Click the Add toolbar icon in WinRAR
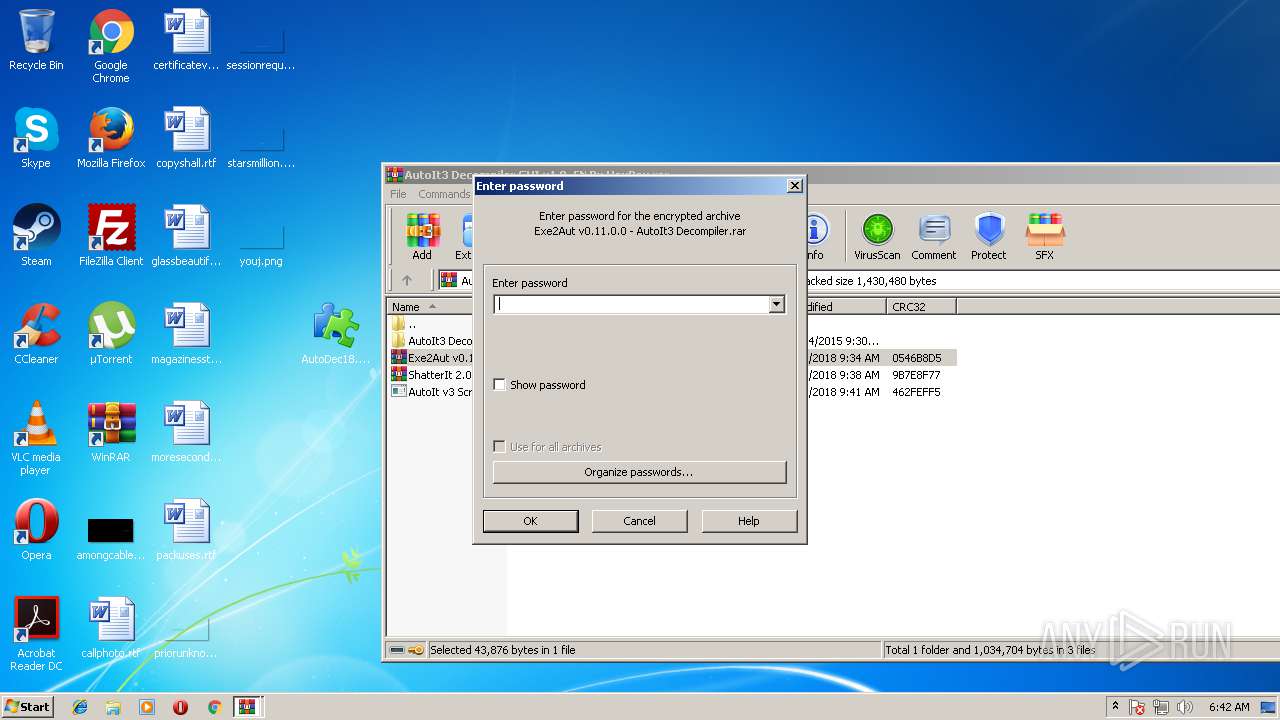Screen dimensions: 1280x720 pos(422,237)
